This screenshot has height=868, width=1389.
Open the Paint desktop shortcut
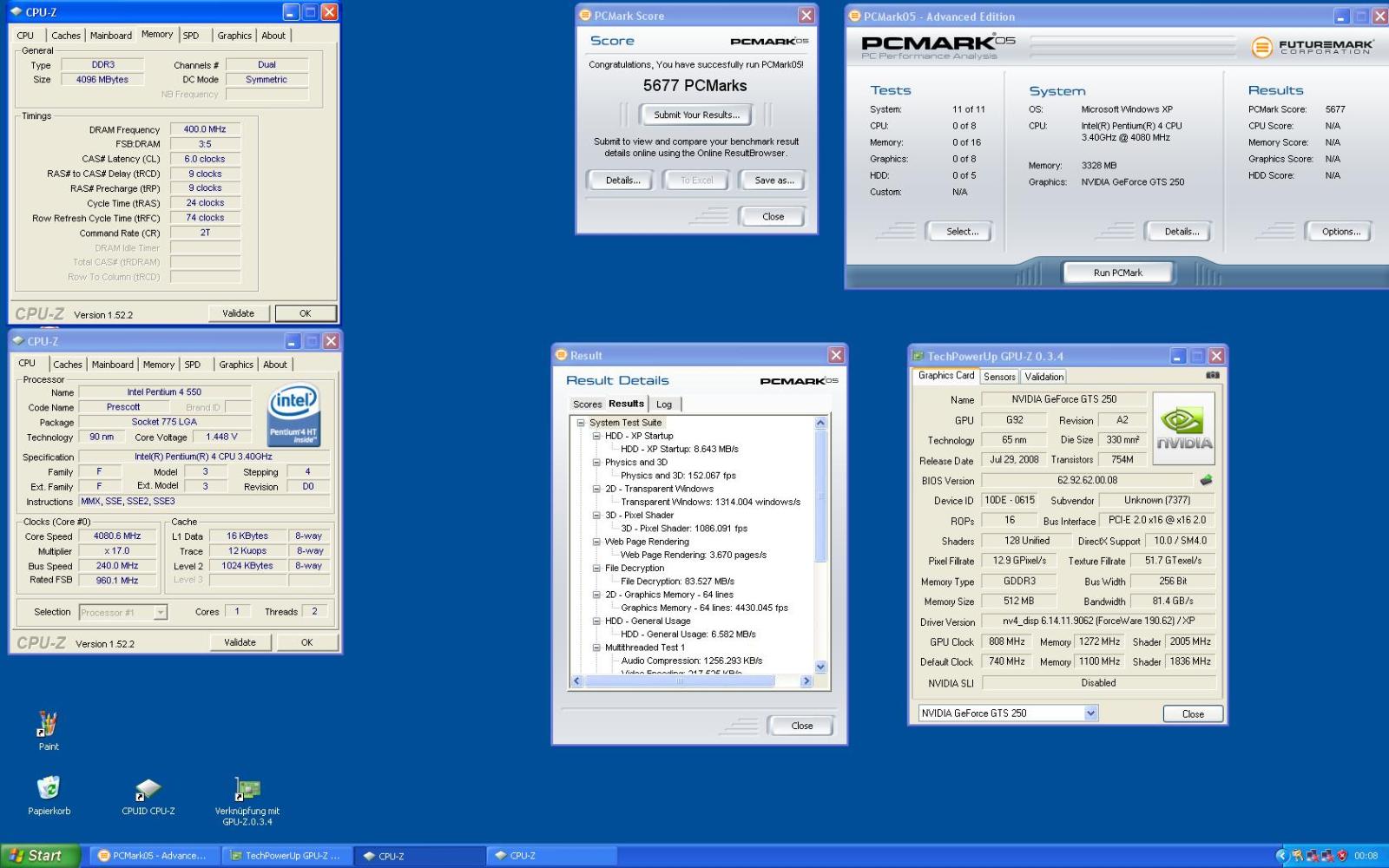point(48,729)
